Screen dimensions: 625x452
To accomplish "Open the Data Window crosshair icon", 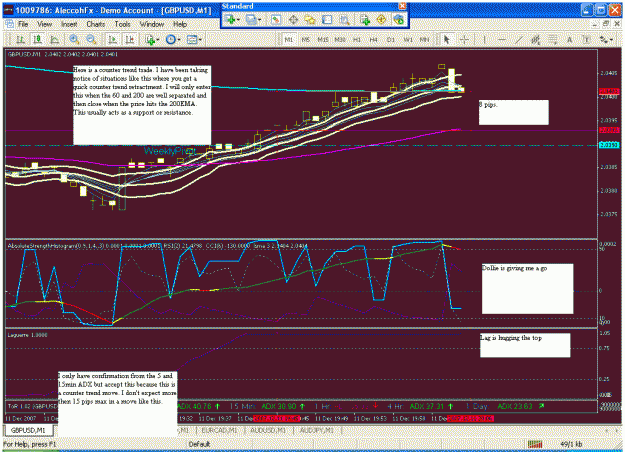I will click(x=293, y=20).
